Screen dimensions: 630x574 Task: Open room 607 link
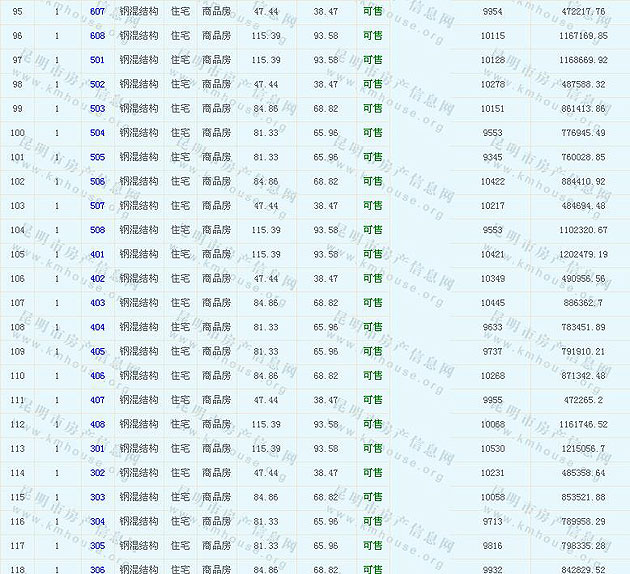[97, 11]
